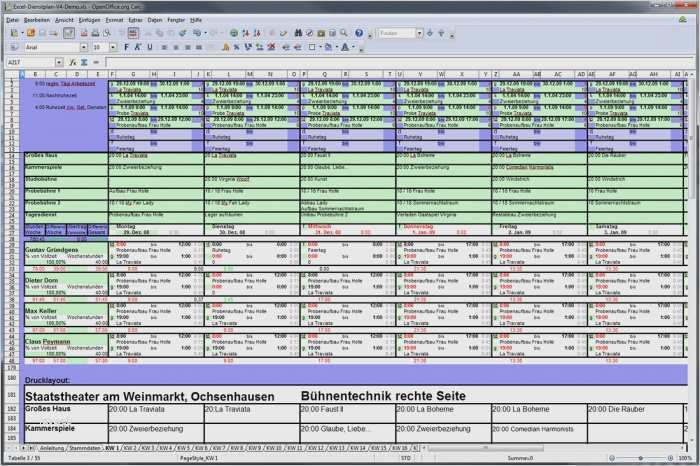This screenshot has width=700, height=466.
Task: Click the Format Paintbrush icon
Action: point(183,33)
